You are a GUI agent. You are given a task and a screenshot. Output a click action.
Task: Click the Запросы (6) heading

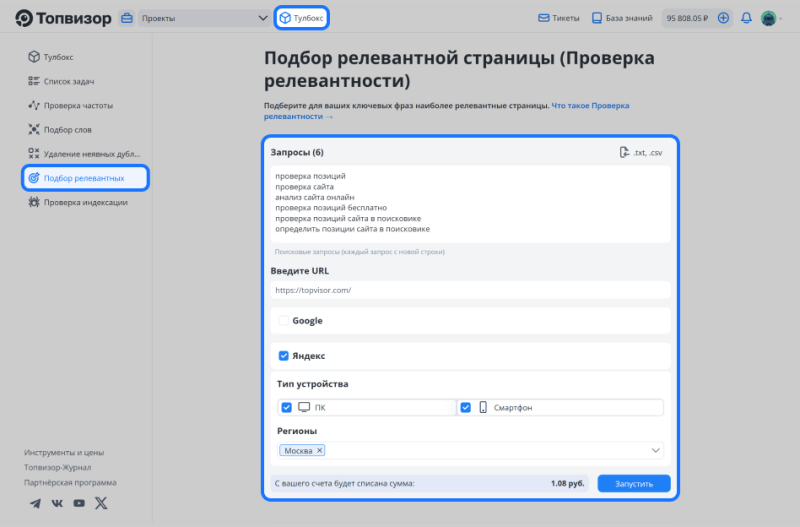click(x=297, y=152)
